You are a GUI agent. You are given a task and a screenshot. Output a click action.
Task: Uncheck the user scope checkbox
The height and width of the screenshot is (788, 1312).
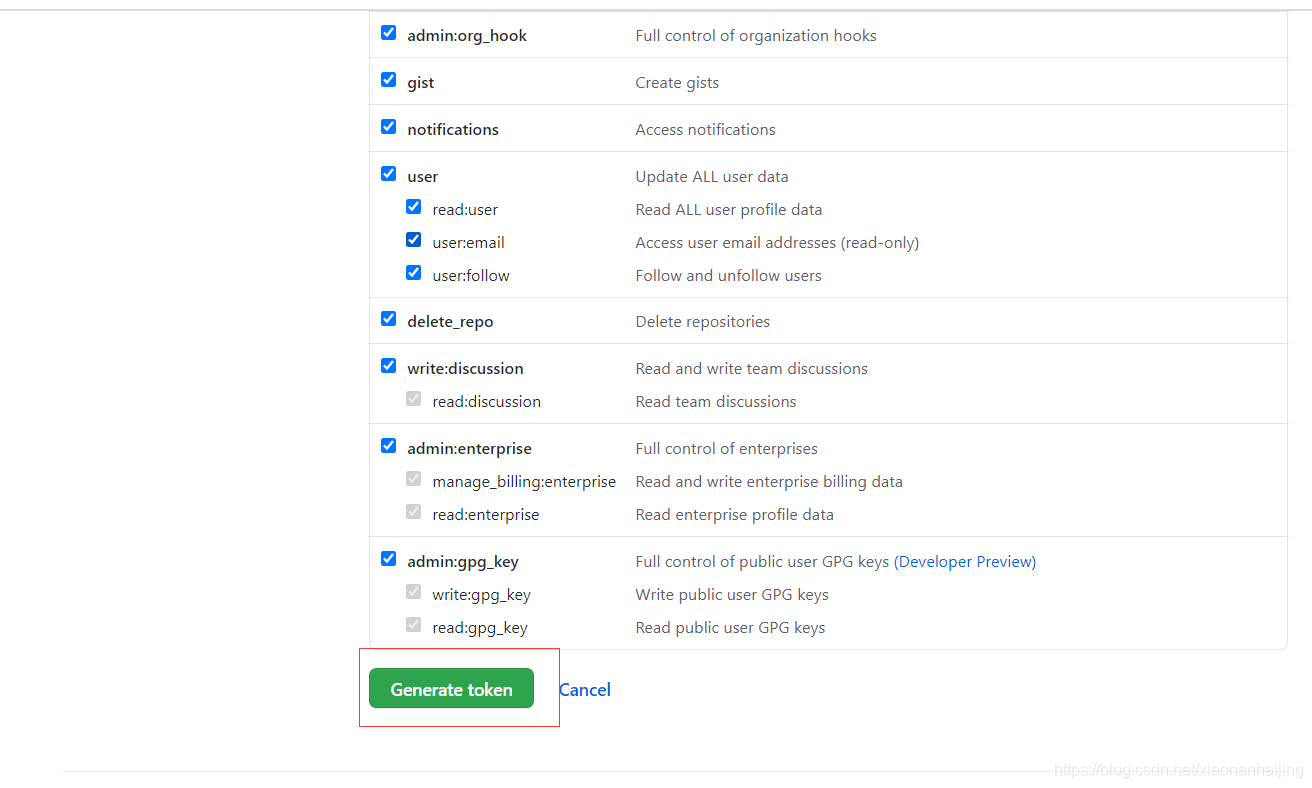pyautogui.click(x=388, y=174)
